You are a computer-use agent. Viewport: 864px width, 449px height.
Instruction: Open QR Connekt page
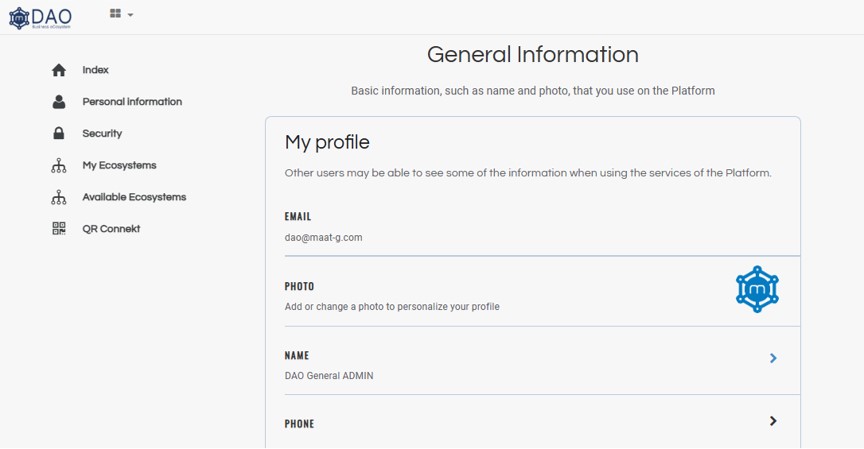(111, 229)
